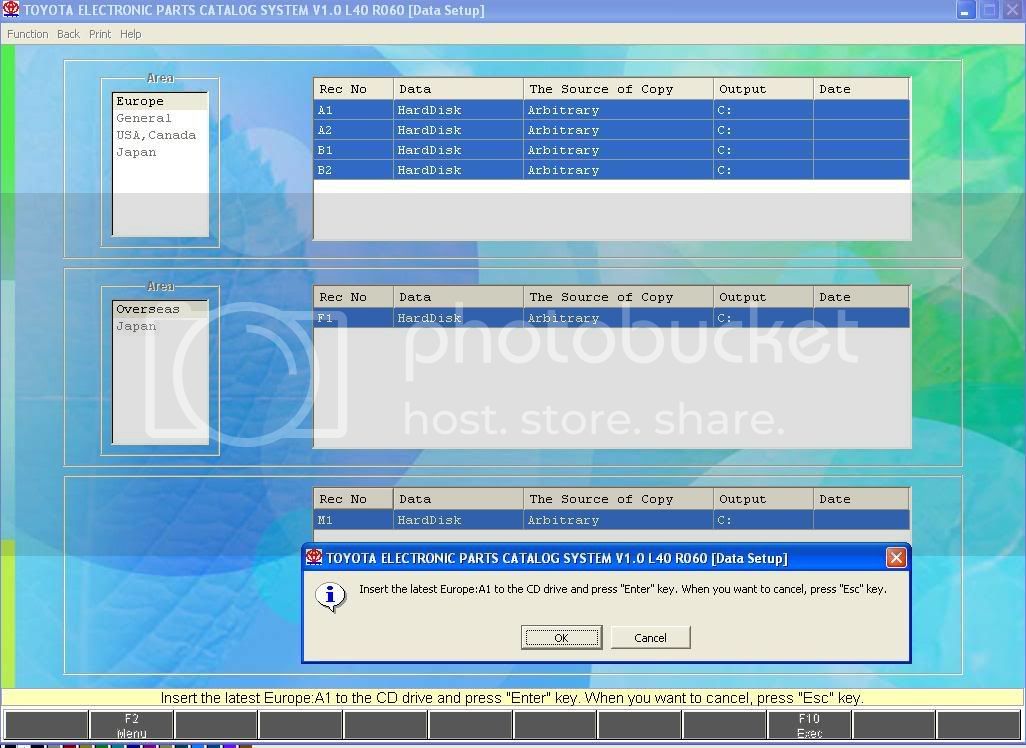This screenshot has width=1026, height=748.
Task: Open the Print menu
Action: pos(100,34)
